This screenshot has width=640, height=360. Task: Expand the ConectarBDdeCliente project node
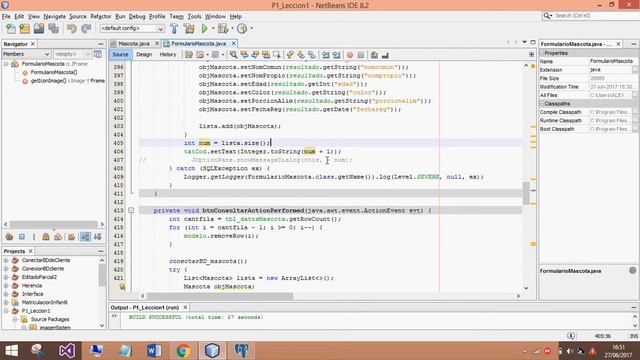click(x=6, y=260)
